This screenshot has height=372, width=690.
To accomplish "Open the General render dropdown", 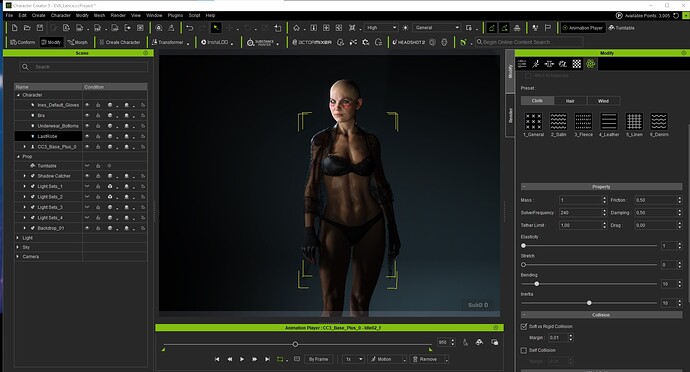I will click(437, 28).
